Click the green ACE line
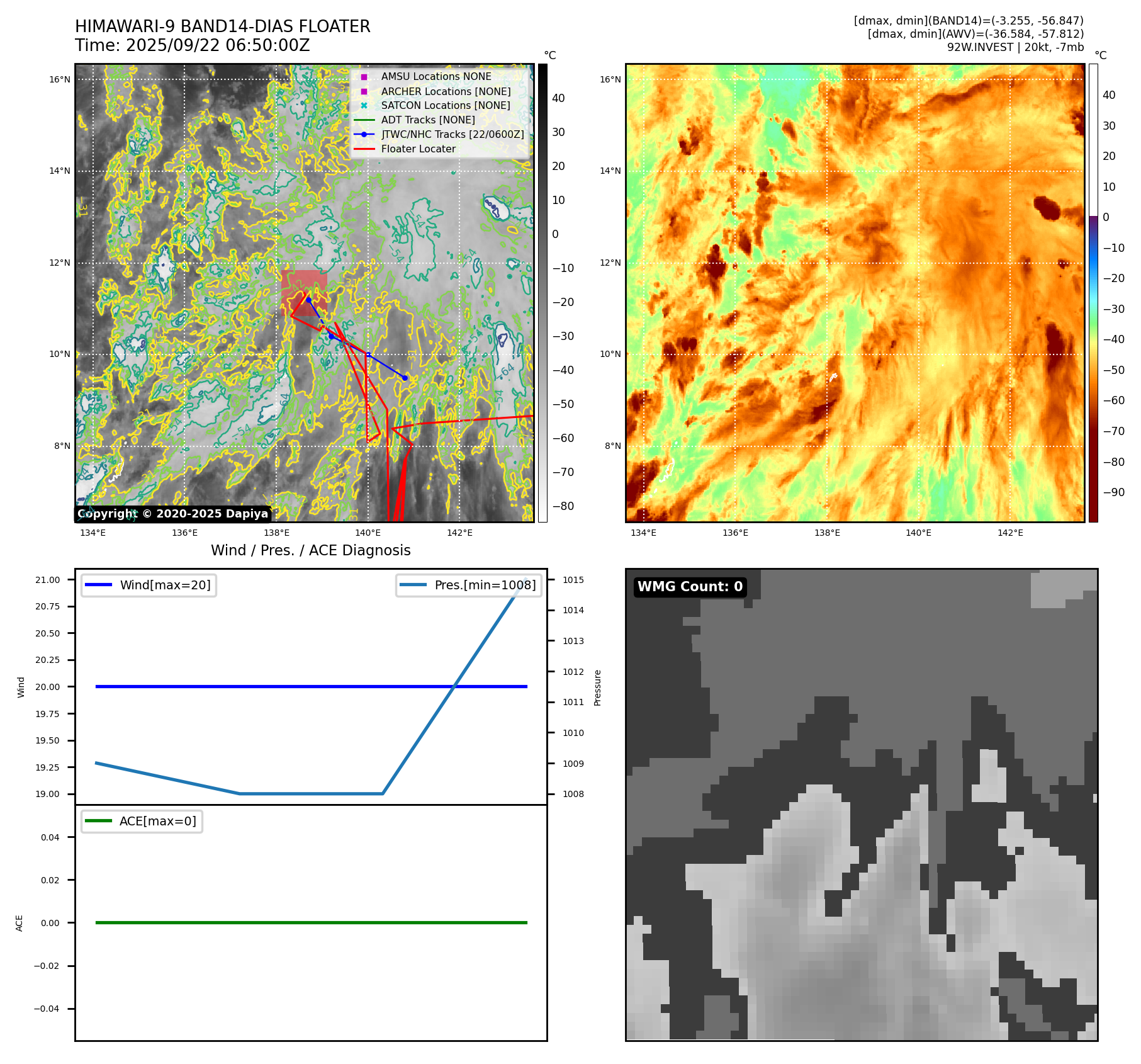The height and width of the screenshot is (1064, 1141). pyautogui.click(x=311, y=923)
